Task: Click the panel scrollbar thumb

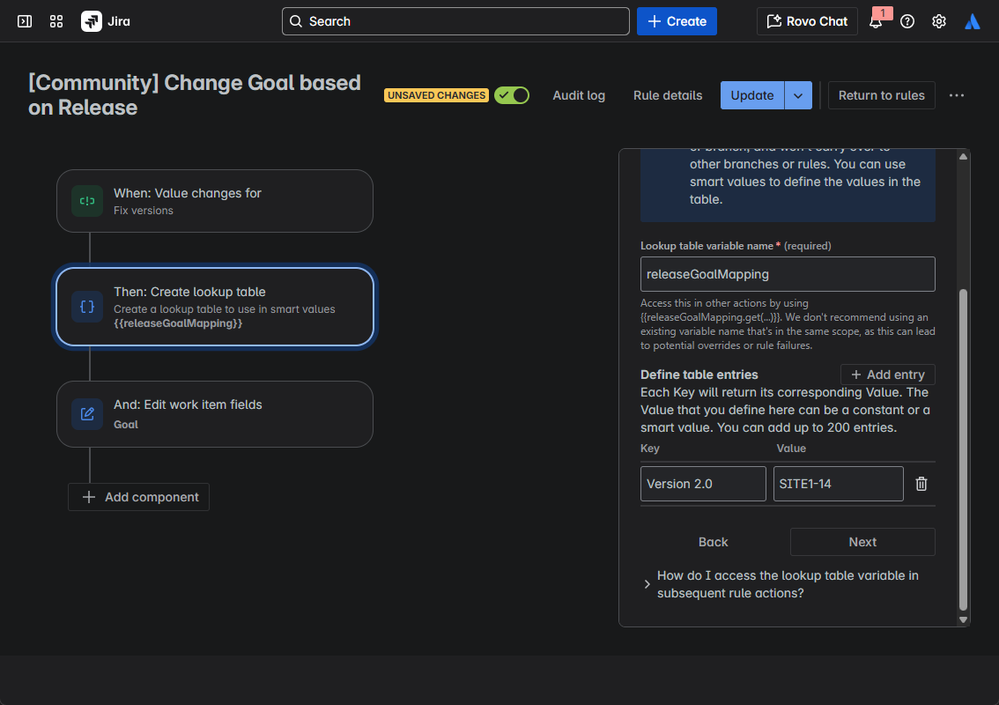Action: click(x=963, y=449)
